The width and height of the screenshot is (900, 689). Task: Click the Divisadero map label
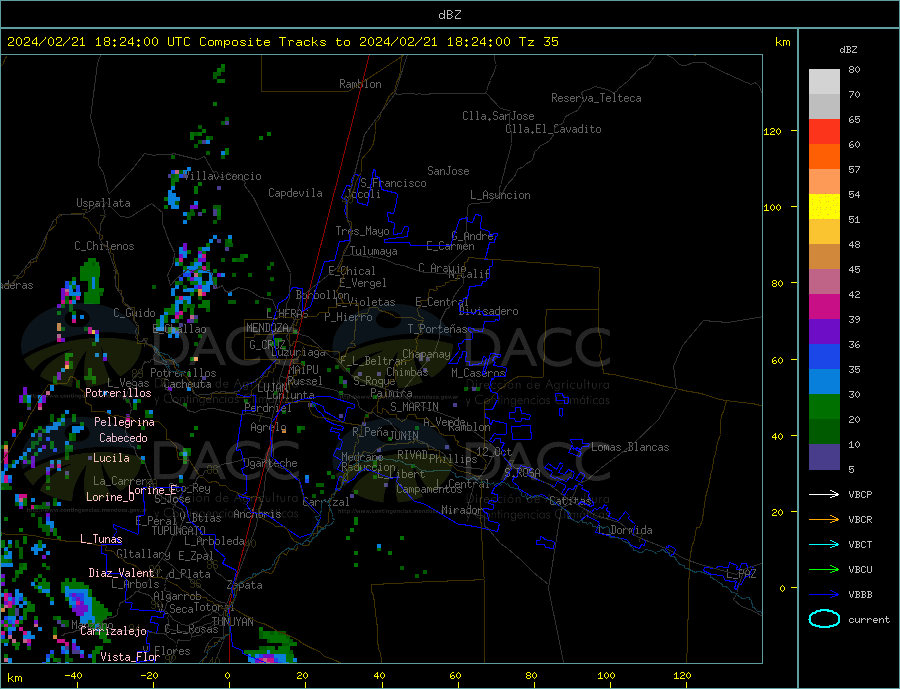[x=488, y=311]
